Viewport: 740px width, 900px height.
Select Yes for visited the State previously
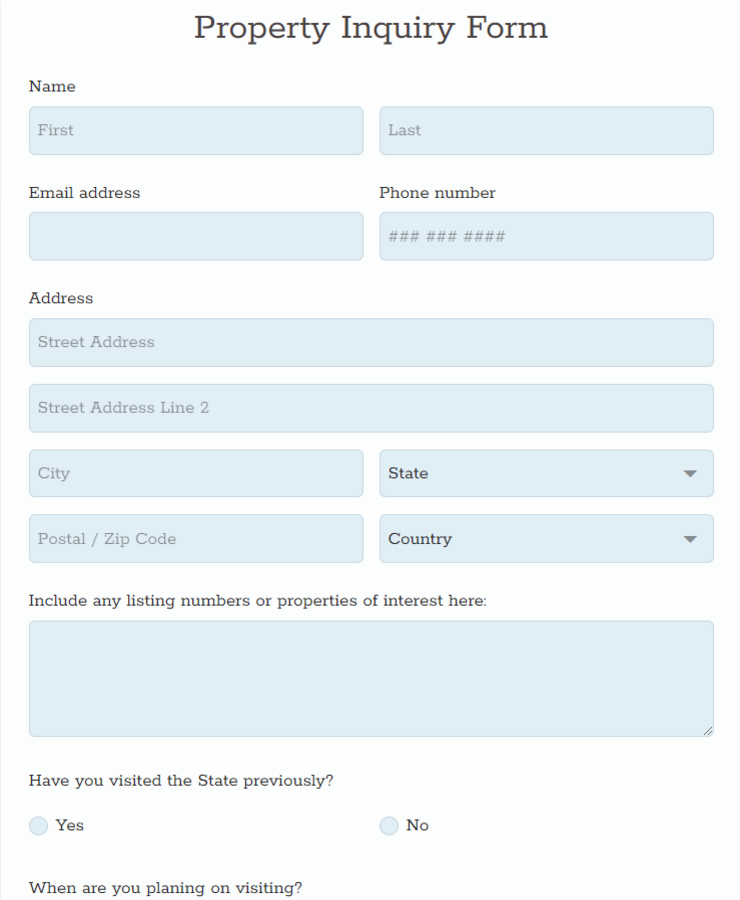(x=38, y=825)
